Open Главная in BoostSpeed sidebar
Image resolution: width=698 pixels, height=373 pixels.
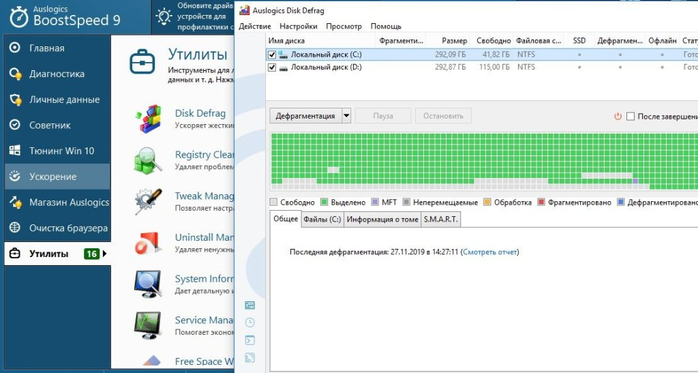[x=57, y=48]
